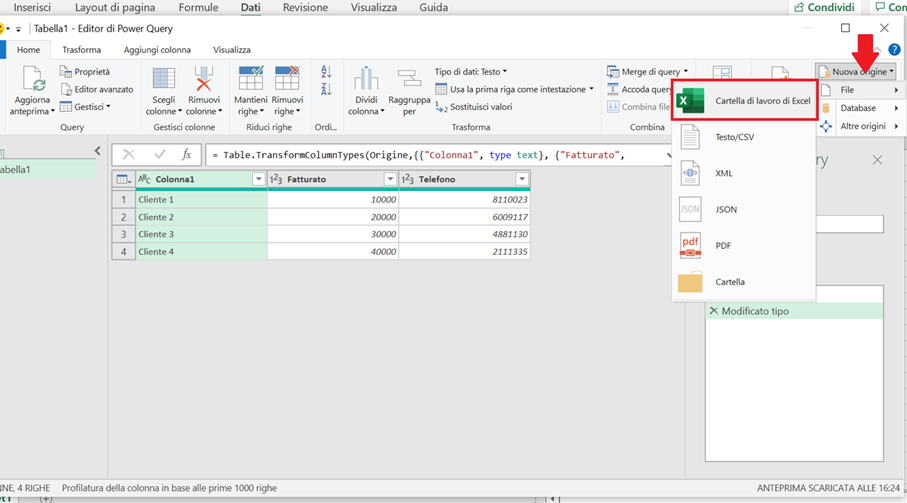Viewport: 907px width, 503px height.
Task: Click Quick Access toolbar customize arrow
Action: click(x=18, y=29)
